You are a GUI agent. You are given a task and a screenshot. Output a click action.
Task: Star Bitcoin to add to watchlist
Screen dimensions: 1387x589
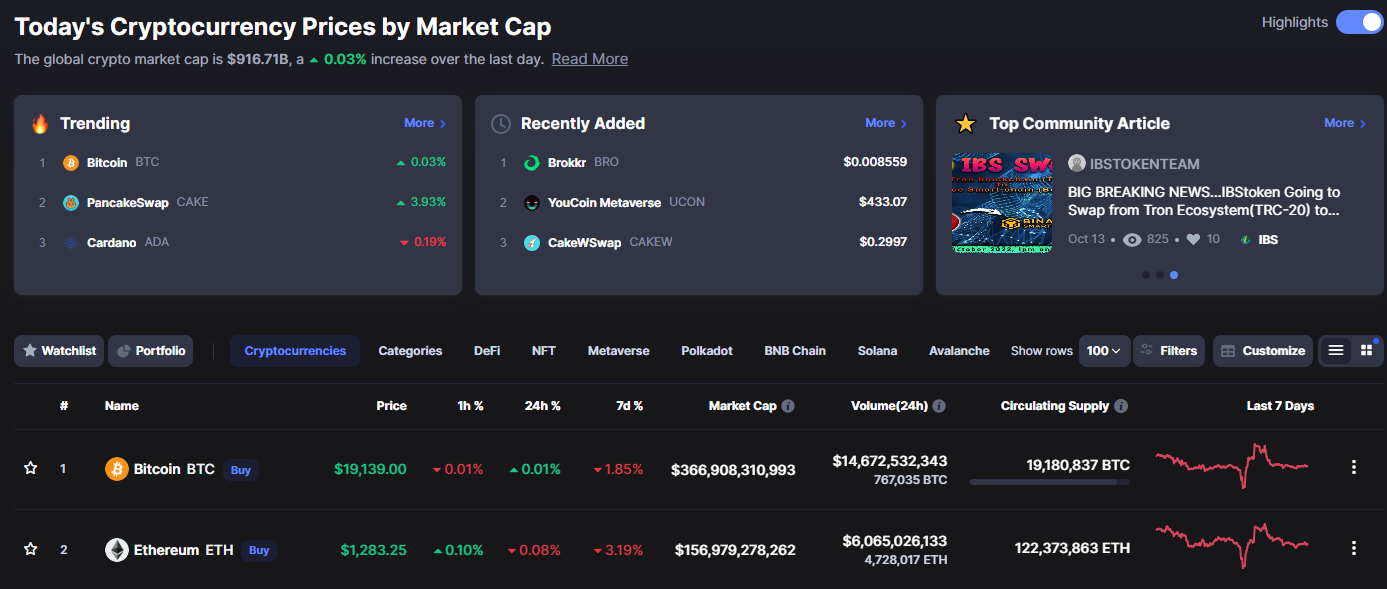(x=30, y=468)
